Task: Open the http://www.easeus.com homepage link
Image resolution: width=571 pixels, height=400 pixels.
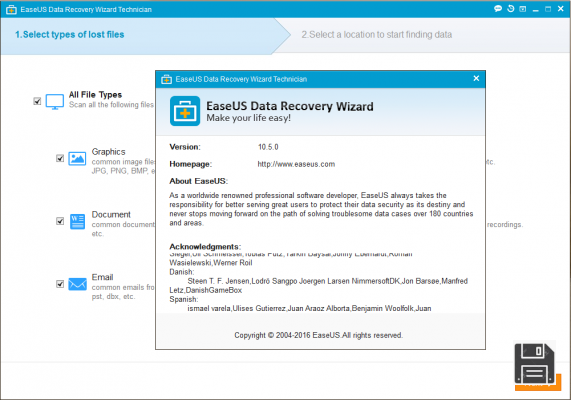Action: point(296,164)
